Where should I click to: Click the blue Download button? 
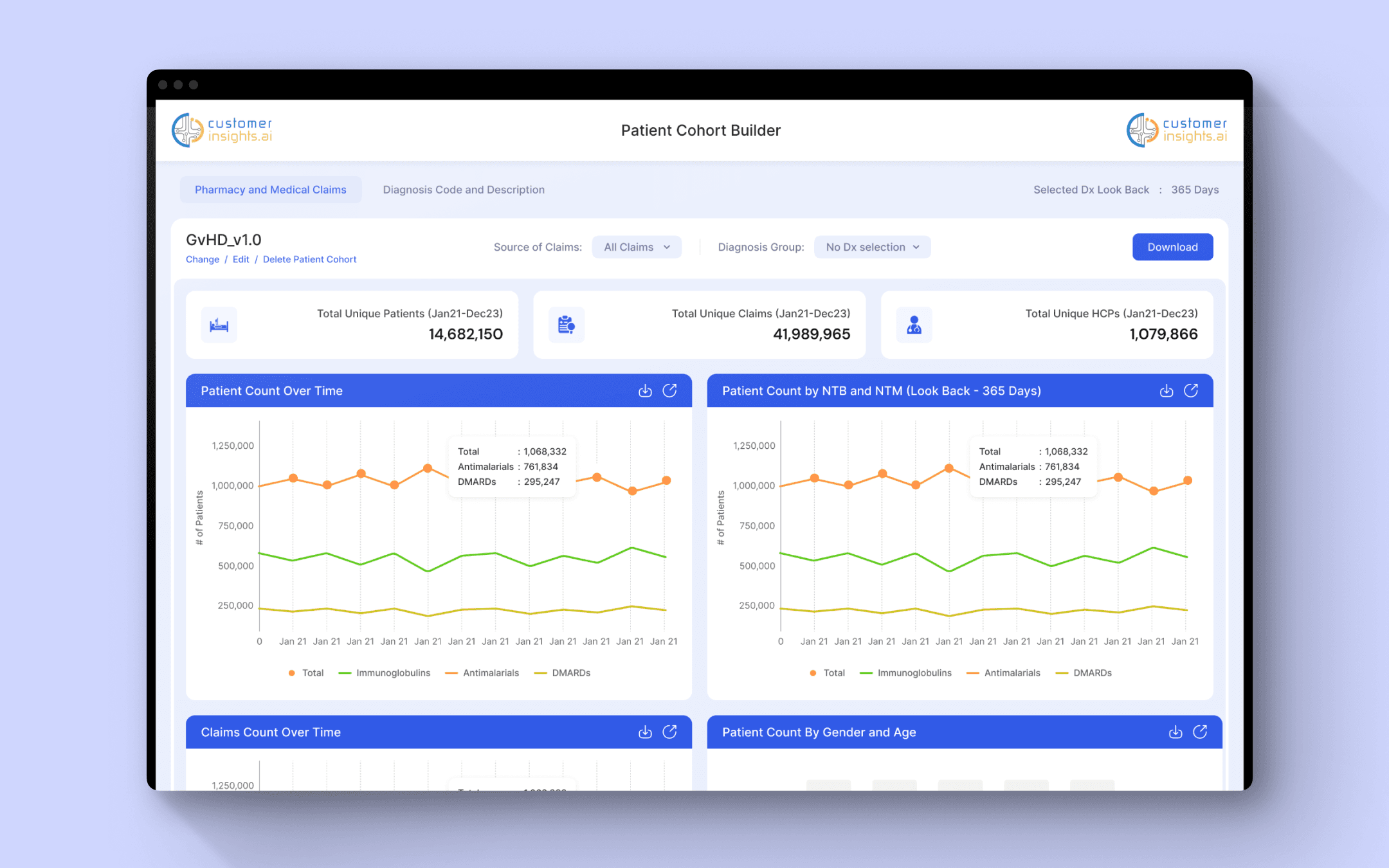pos(1172,247)
